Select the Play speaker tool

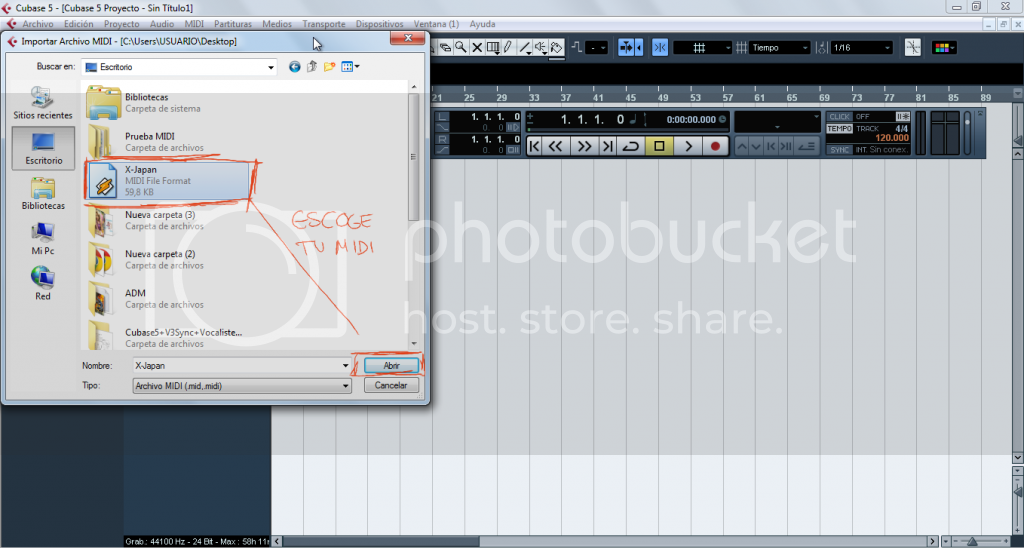[x=541, y=48]
